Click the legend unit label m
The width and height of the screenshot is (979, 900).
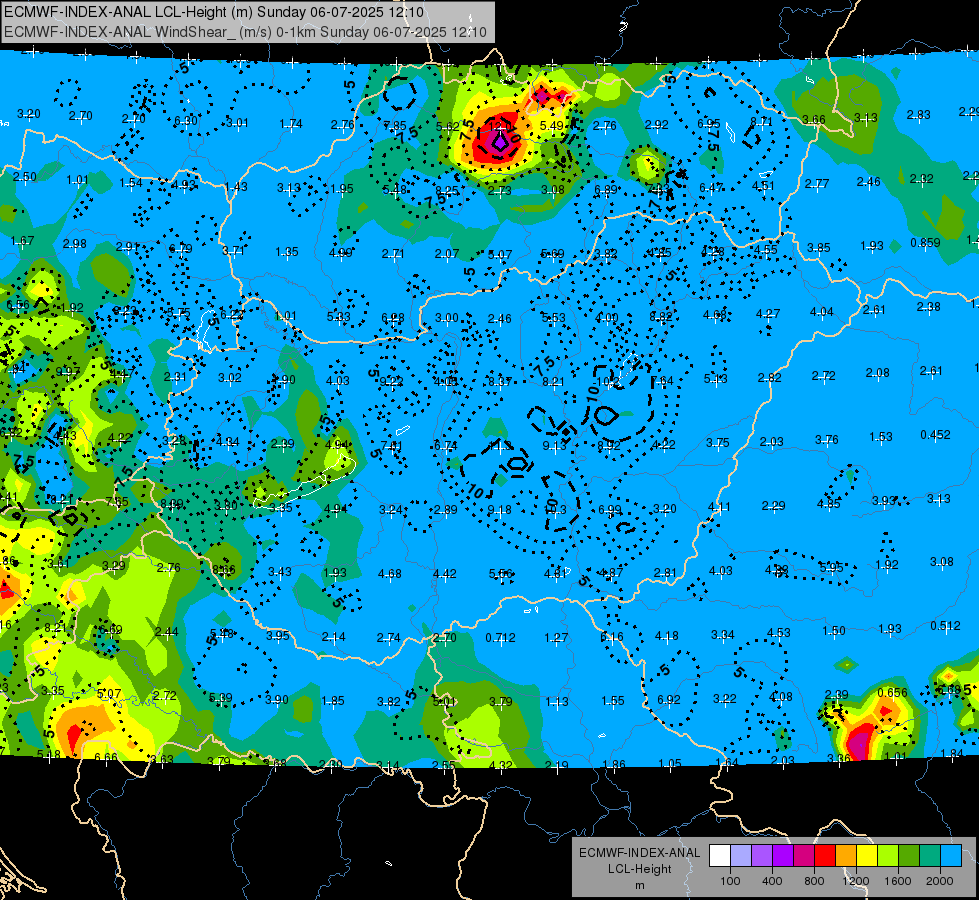639,885
